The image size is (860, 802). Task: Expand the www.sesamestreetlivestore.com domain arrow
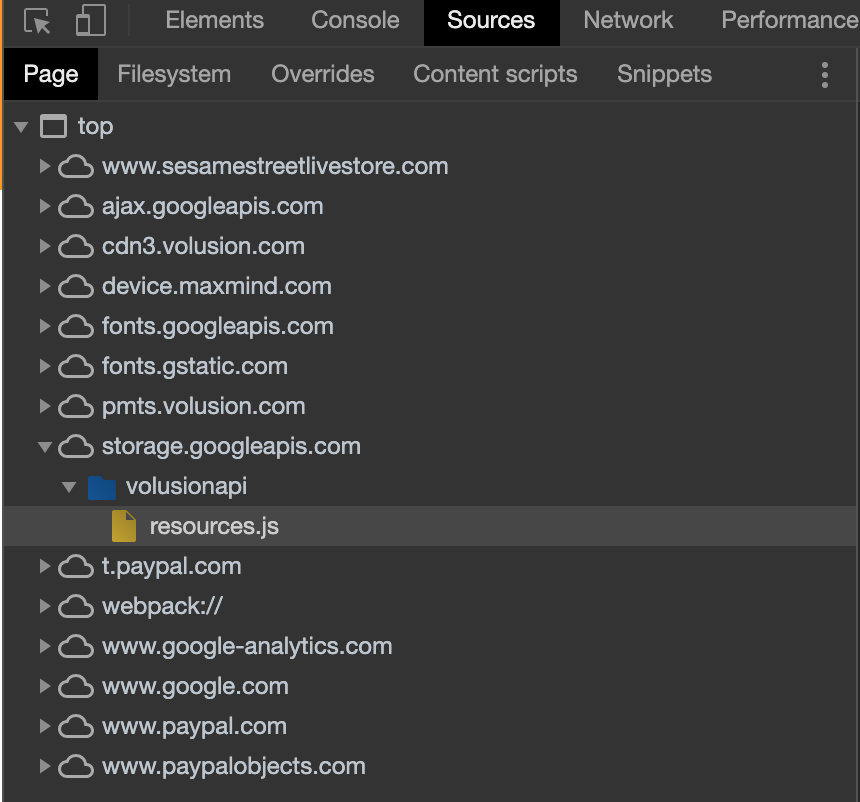[x=45, y=166]
